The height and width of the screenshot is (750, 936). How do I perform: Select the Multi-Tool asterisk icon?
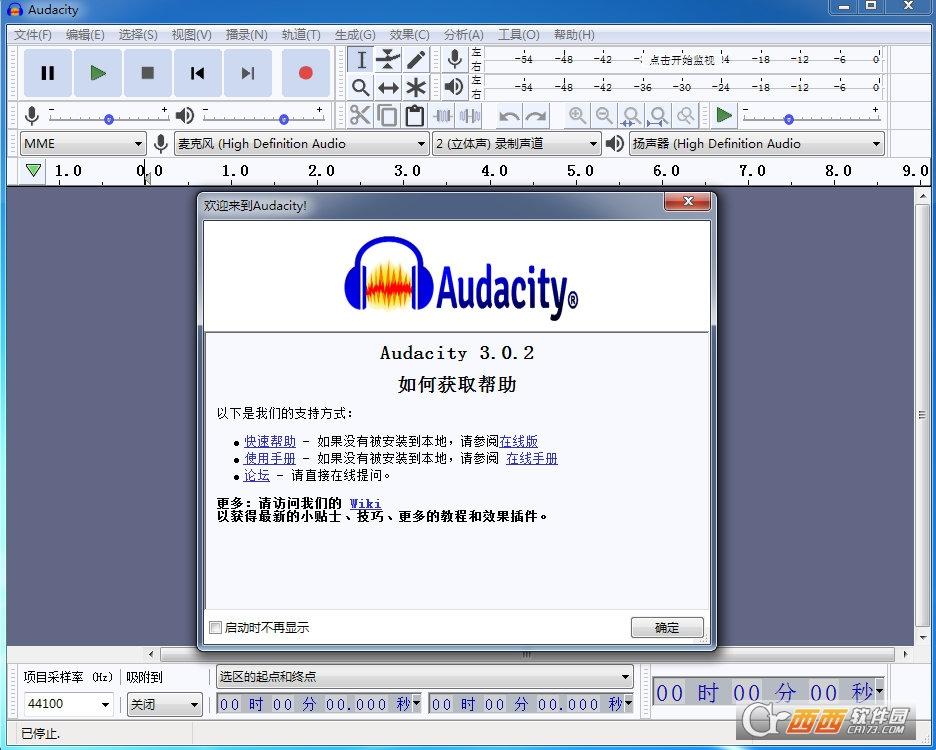coord(416,88)
